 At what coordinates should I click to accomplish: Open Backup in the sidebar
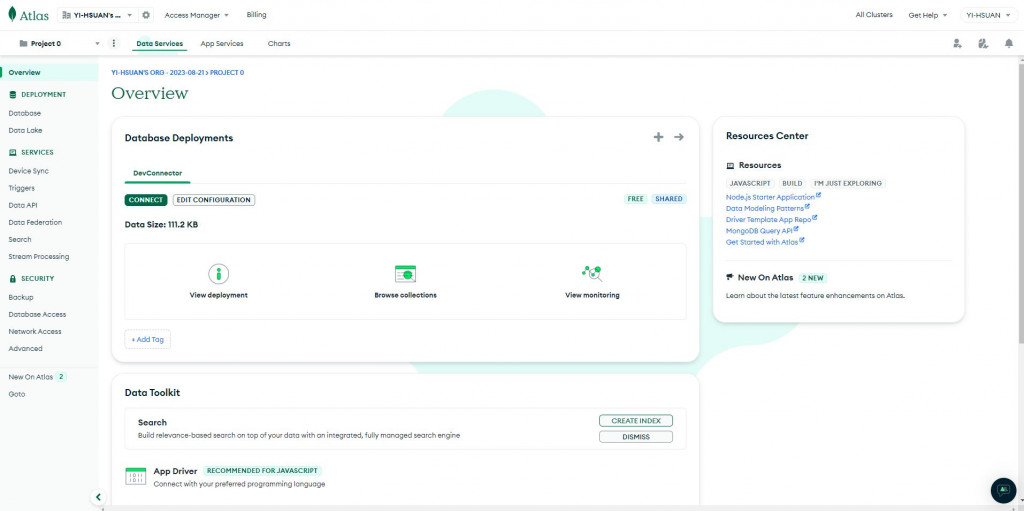point(21,297)
